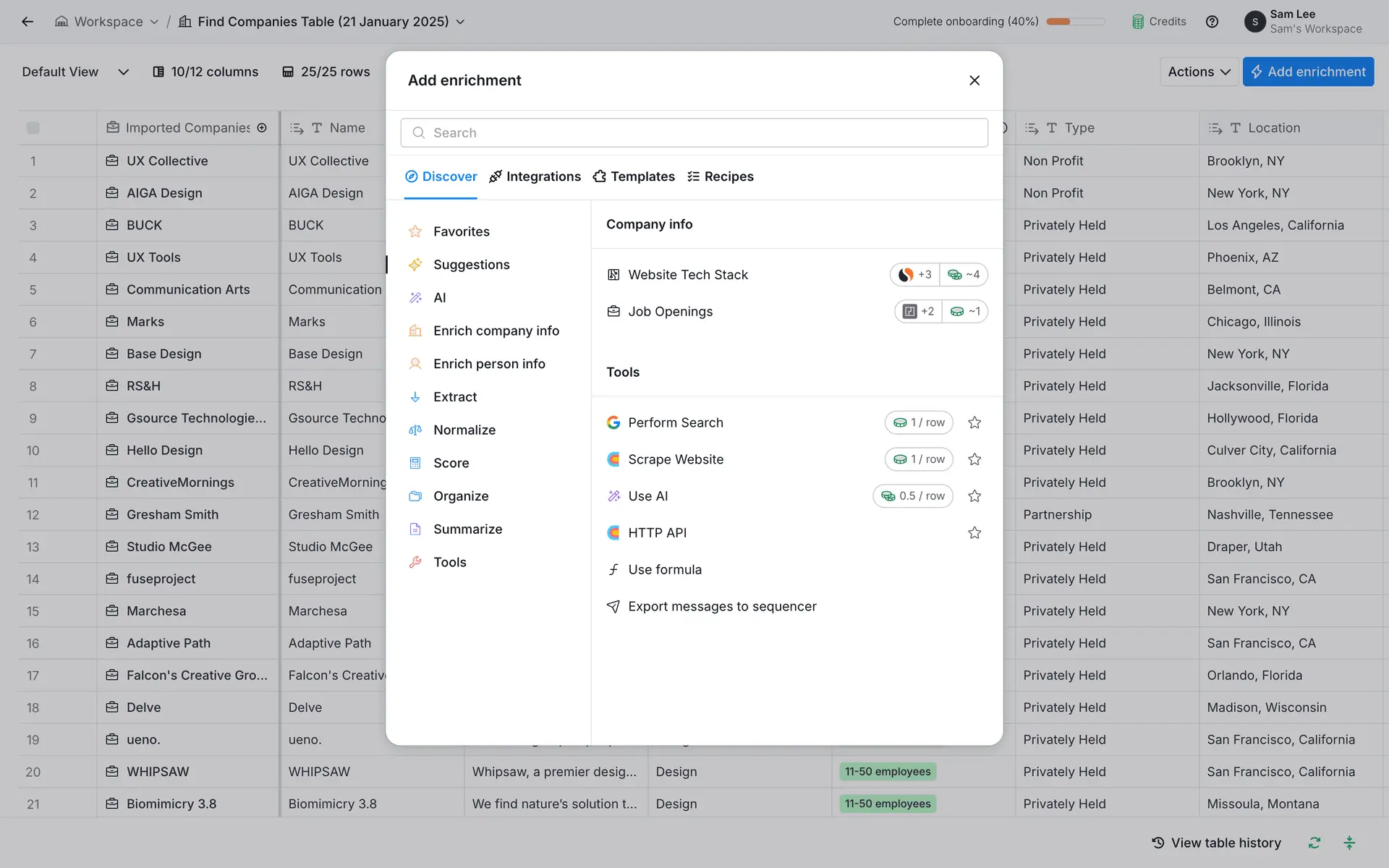Image resolution: width=1389 pixels, height=868 pixels.
Task: Click View table history link
Action: (x=1216, y=843)
